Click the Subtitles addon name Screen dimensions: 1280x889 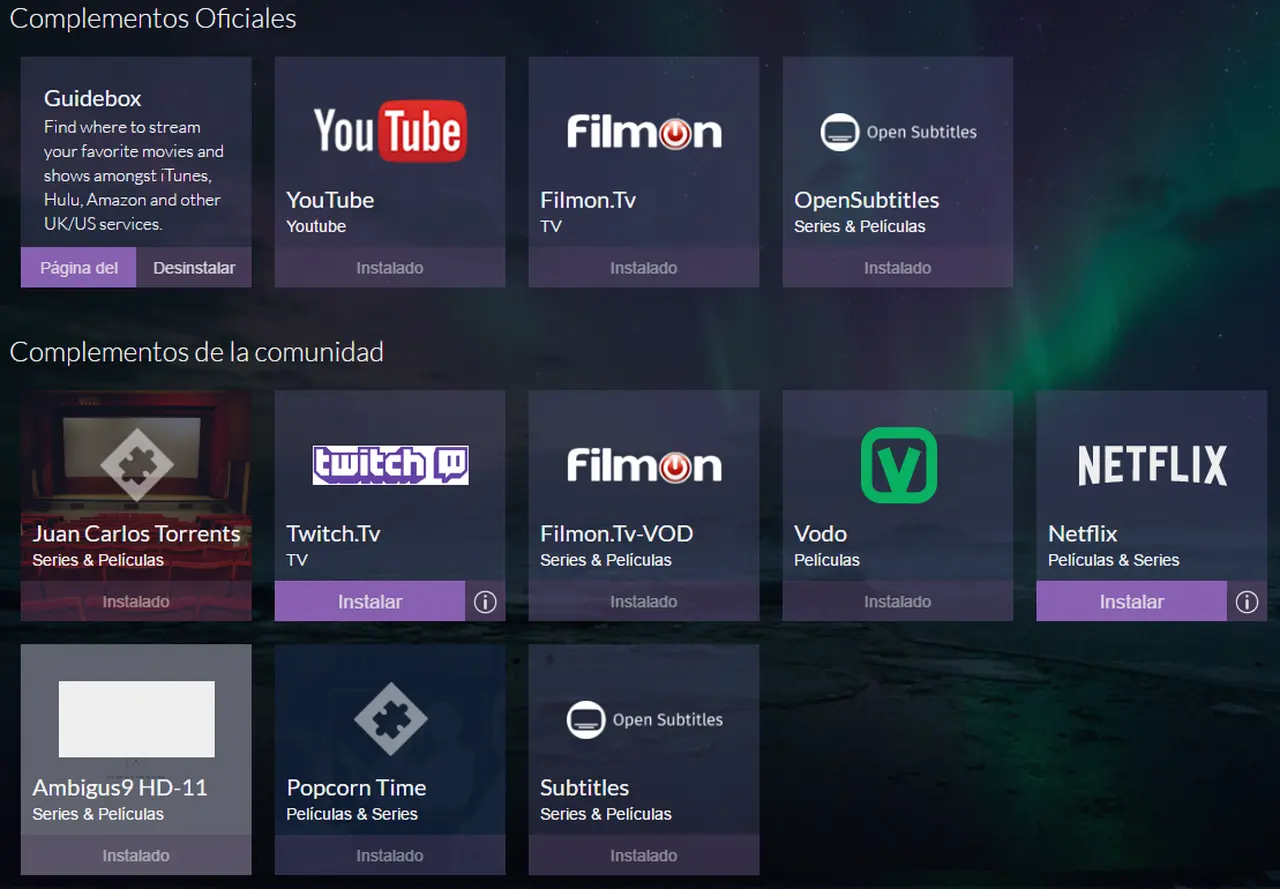tap(585, 788)
